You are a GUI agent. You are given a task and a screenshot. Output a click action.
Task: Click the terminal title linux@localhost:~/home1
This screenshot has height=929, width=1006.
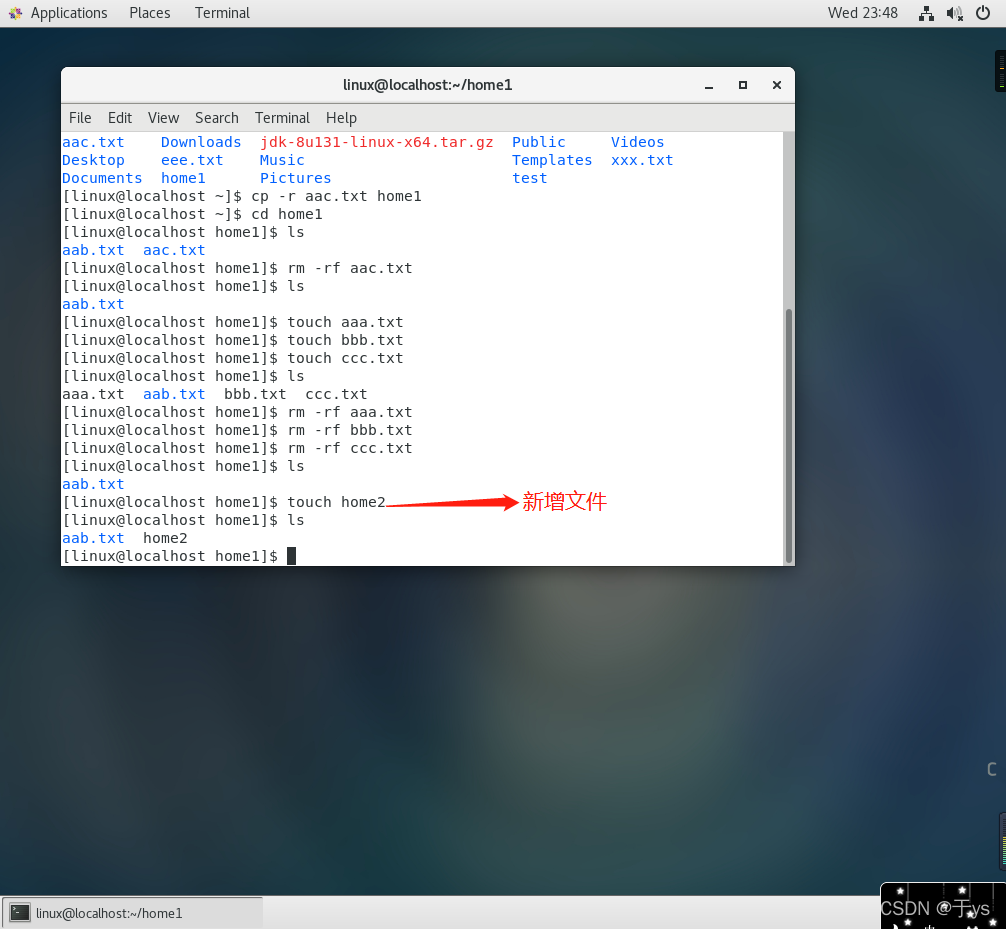[x=427, y=85]
